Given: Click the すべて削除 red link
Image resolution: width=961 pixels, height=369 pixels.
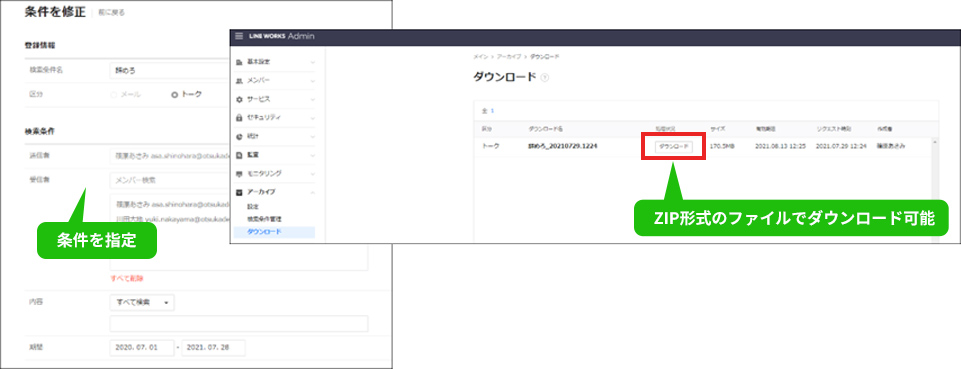Looking at the screenshot, I should [127, 278].
